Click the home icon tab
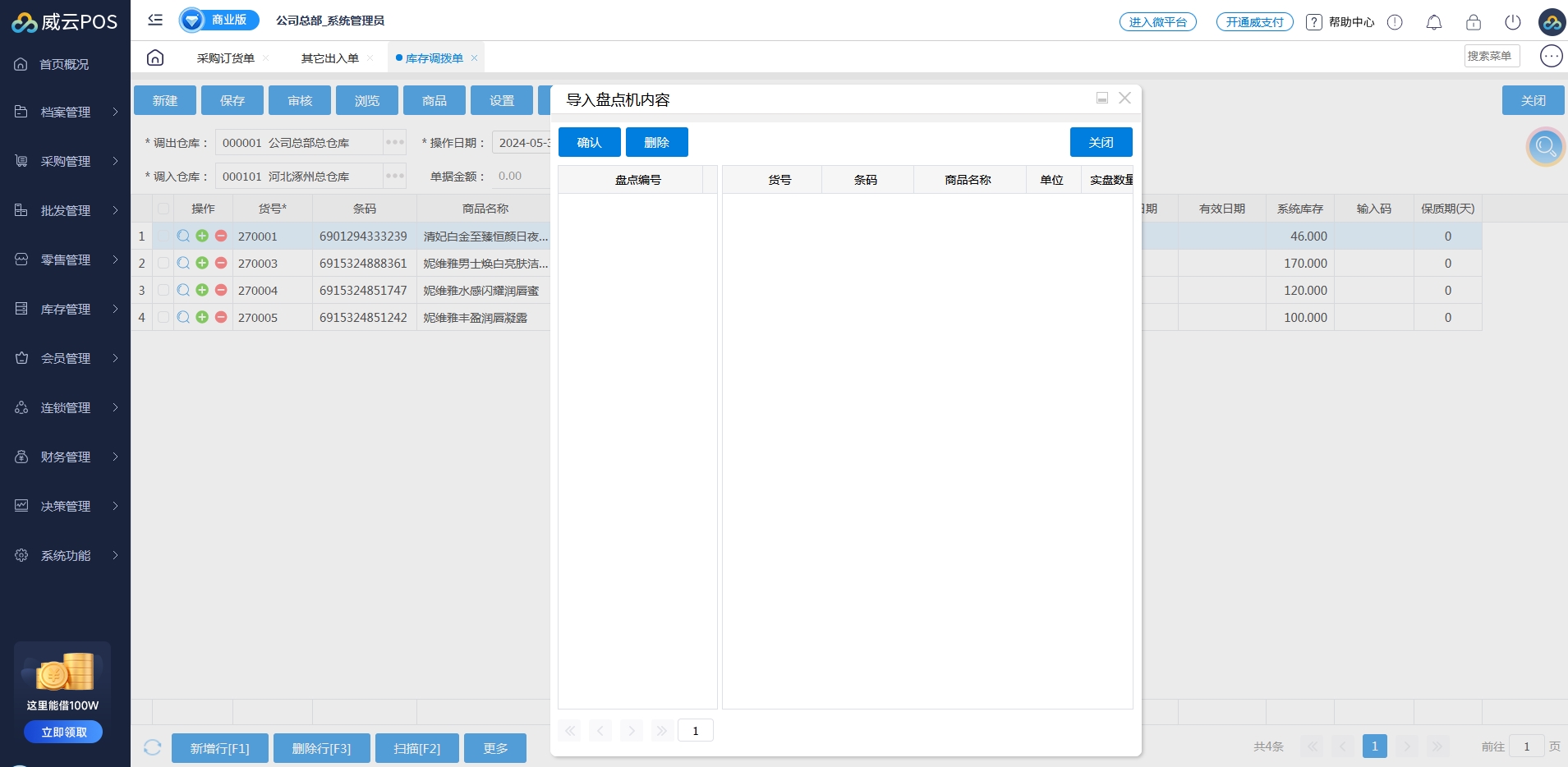Screen dimensions: 1568x767 coord(155,57)
